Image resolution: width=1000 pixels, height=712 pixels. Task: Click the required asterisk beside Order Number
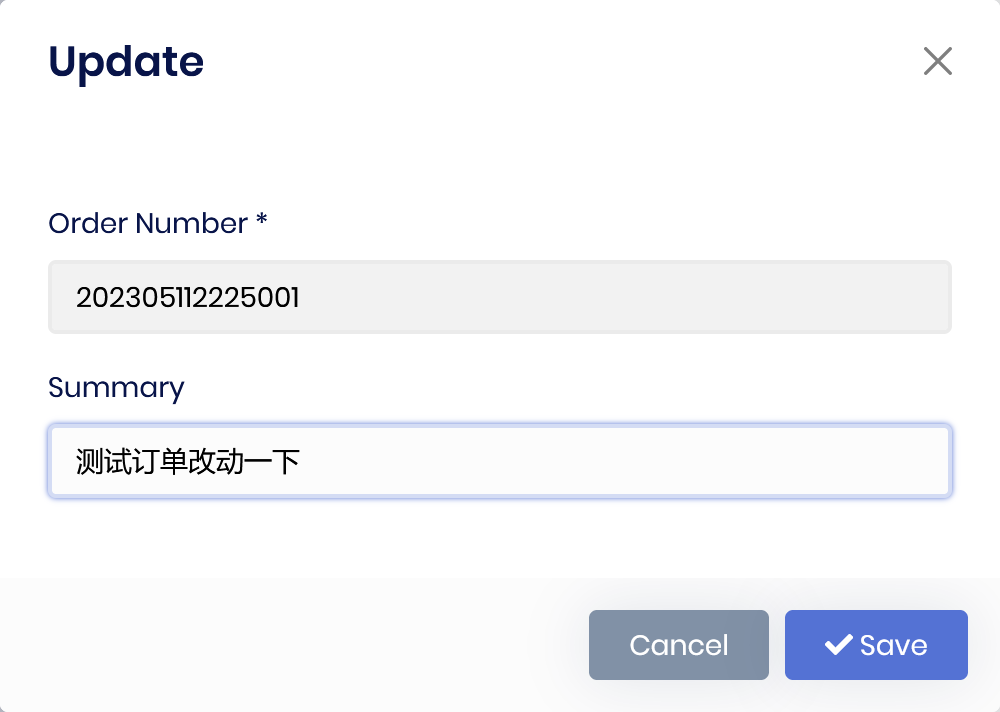(262, 221)
